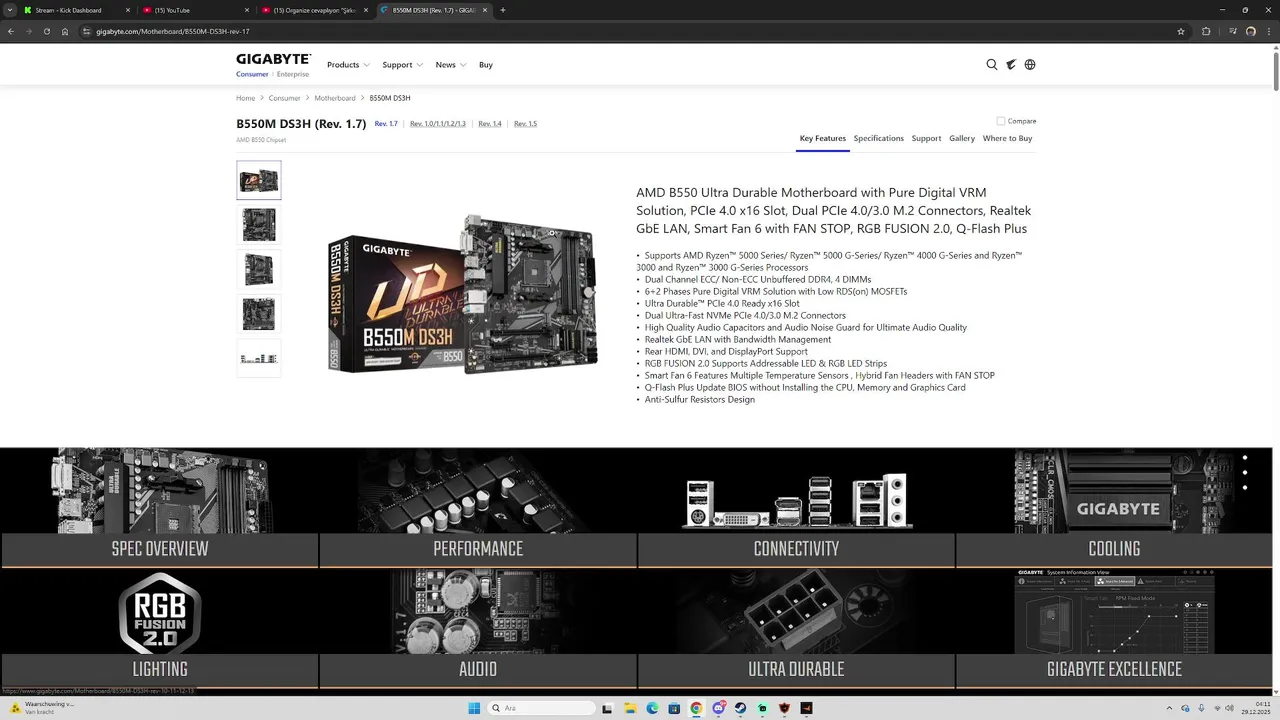Open the globe language selector icon
This screenshot has width=1280, height=720.
pos(1030,64)
